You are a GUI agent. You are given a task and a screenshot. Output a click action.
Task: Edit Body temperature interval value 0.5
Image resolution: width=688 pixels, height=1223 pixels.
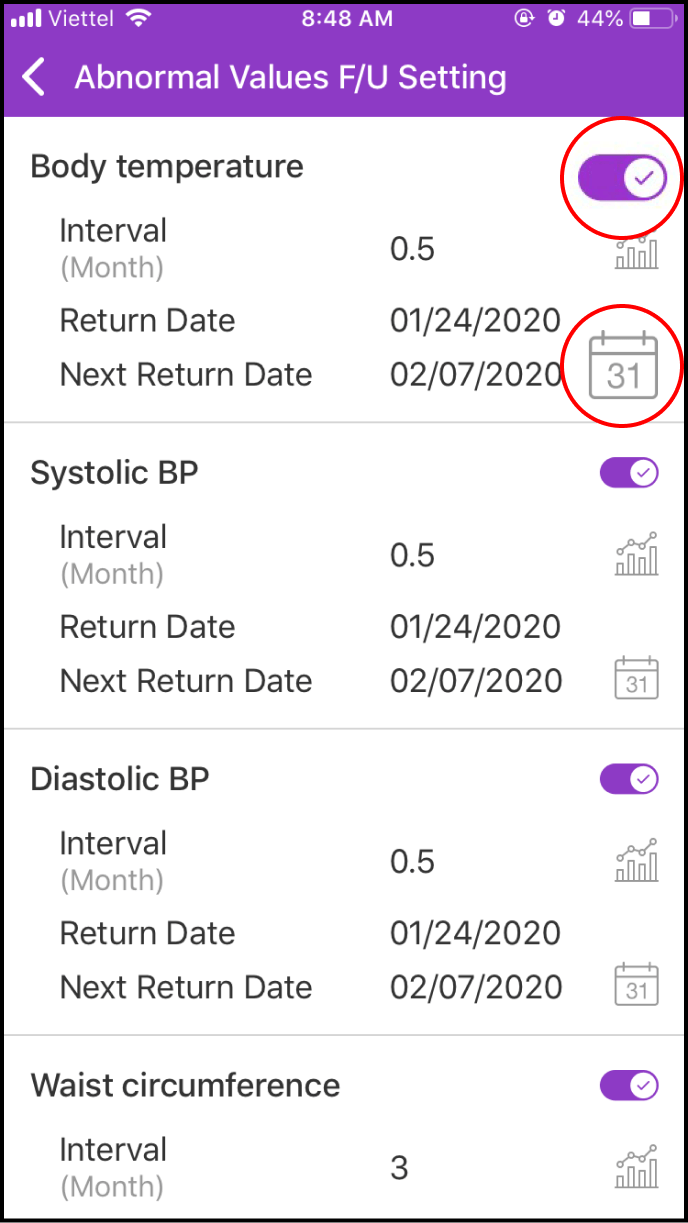[412, 249]
